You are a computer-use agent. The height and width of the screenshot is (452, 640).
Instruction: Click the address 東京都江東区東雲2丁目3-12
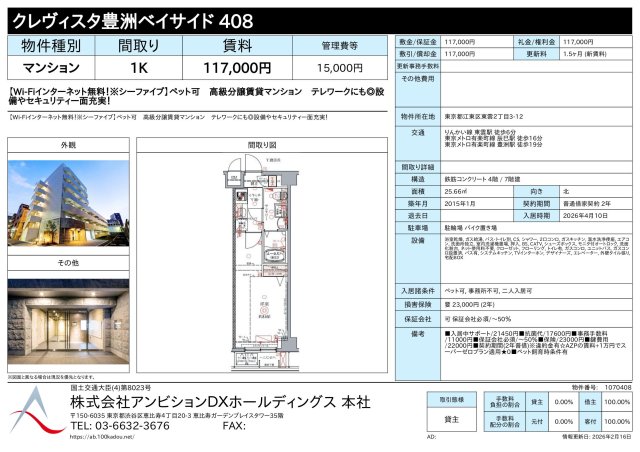tap(484, 116)
